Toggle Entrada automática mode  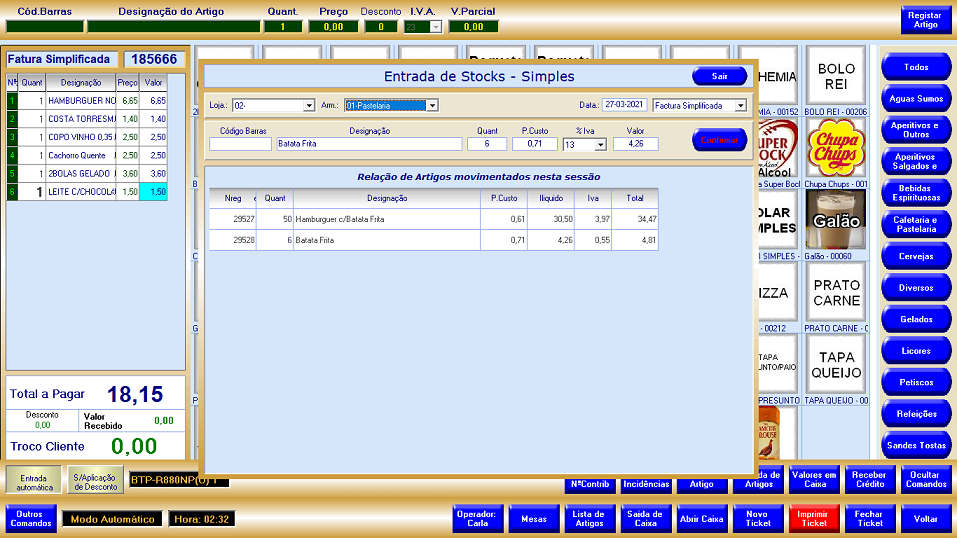coord(33,480)
